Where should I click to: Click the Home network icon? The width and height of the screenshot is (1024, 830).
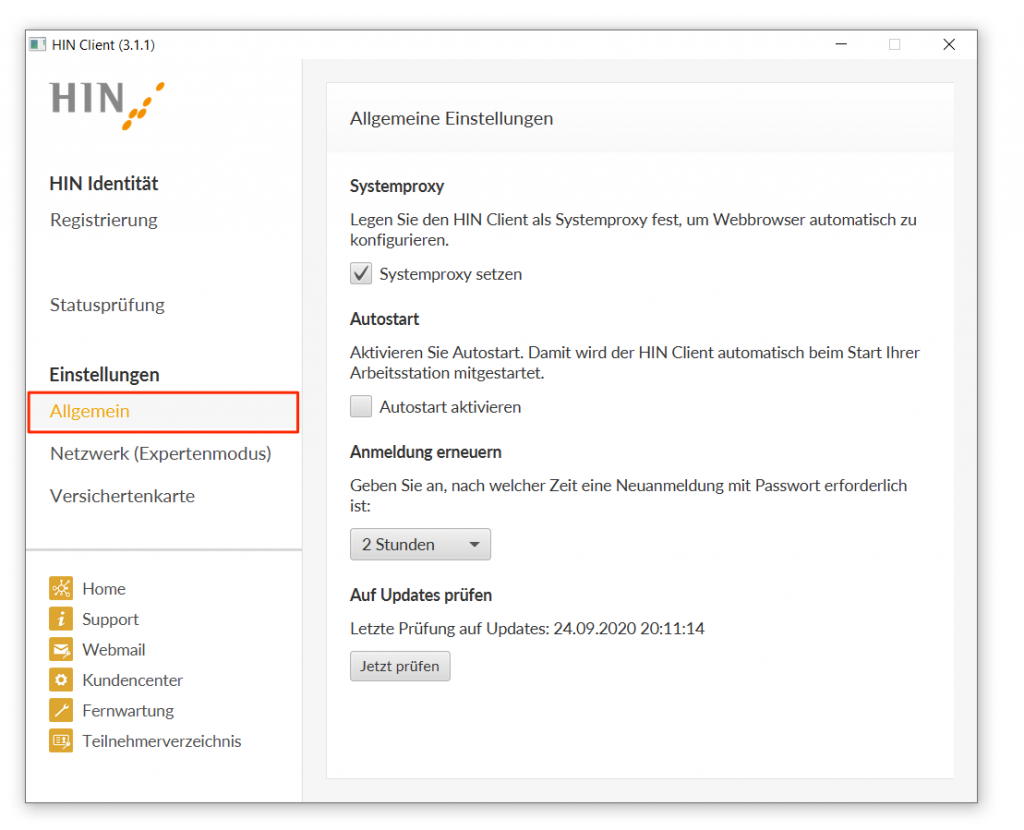click(x=61, y=588)
